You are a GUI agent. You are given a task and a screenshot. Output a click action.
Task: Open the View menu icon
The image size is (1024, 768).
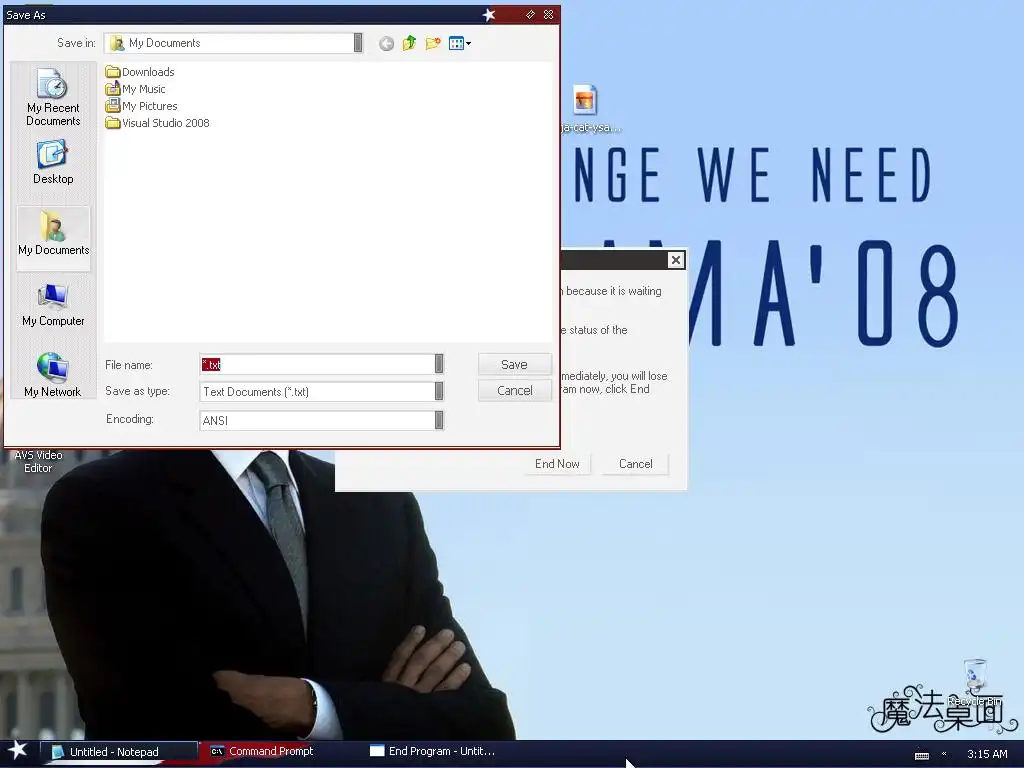tap(460, 44)
